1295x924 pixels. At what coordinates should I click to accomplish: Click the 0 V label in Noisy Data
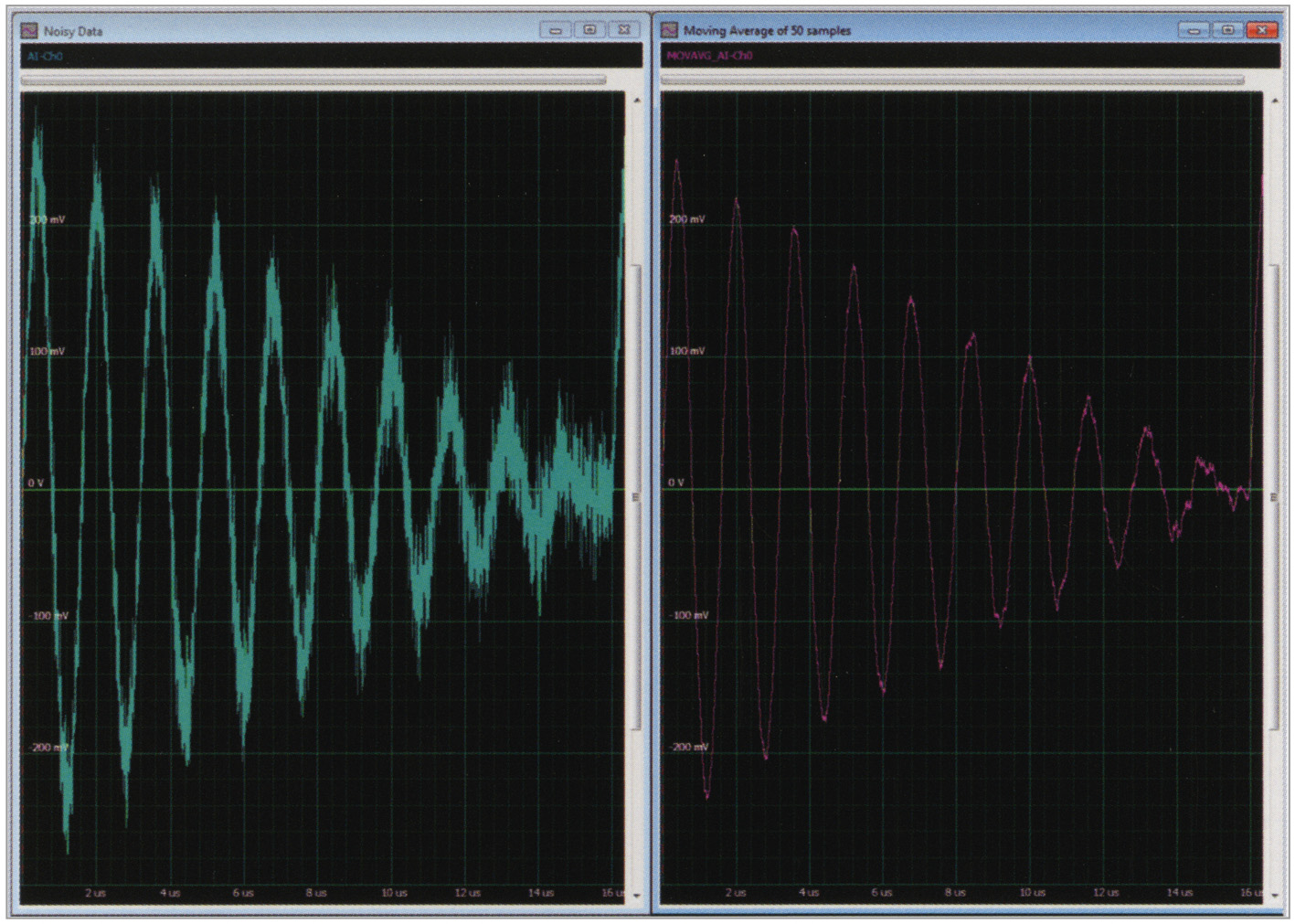coord(36,483)
